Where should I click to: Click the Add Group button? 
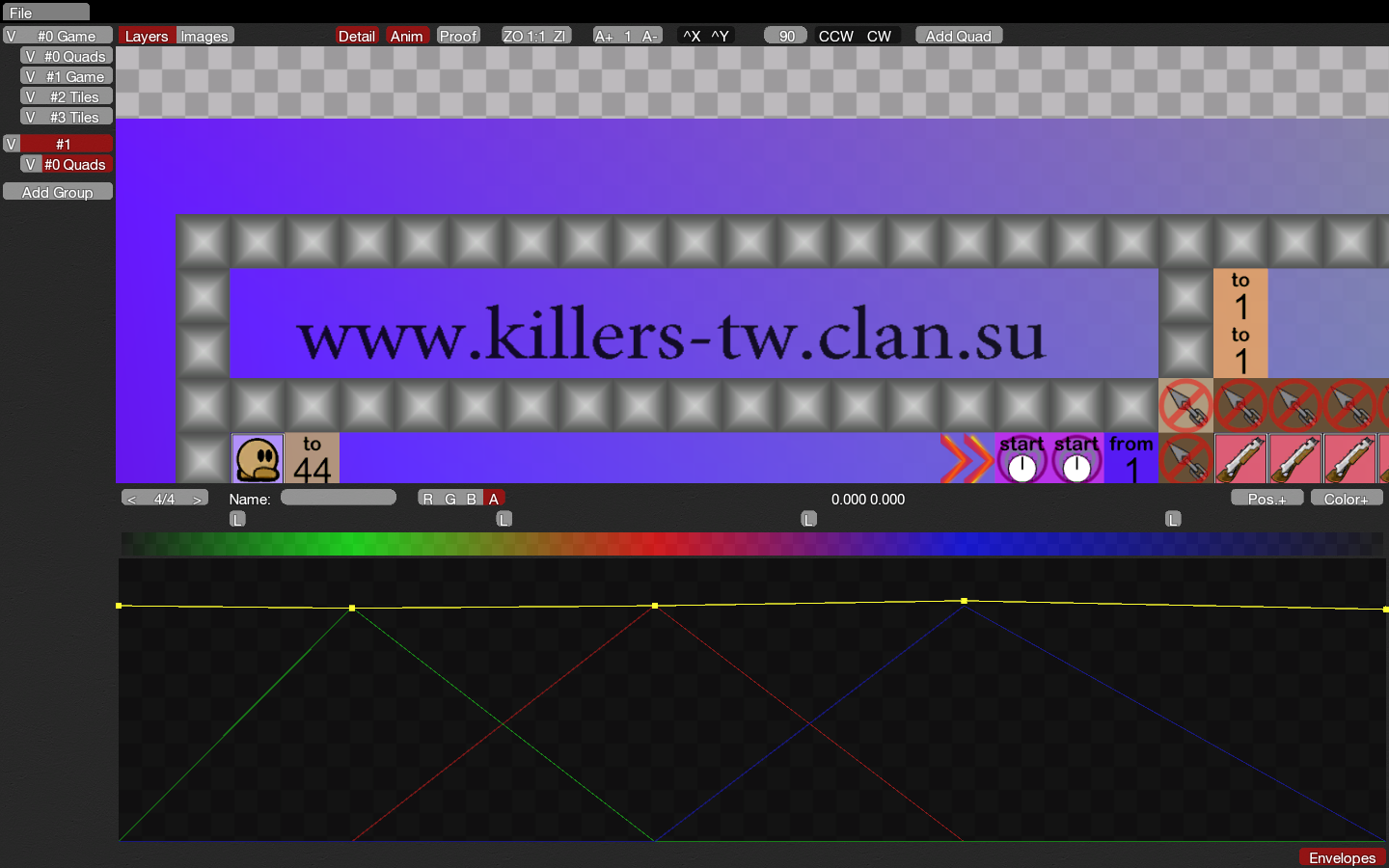58,192
